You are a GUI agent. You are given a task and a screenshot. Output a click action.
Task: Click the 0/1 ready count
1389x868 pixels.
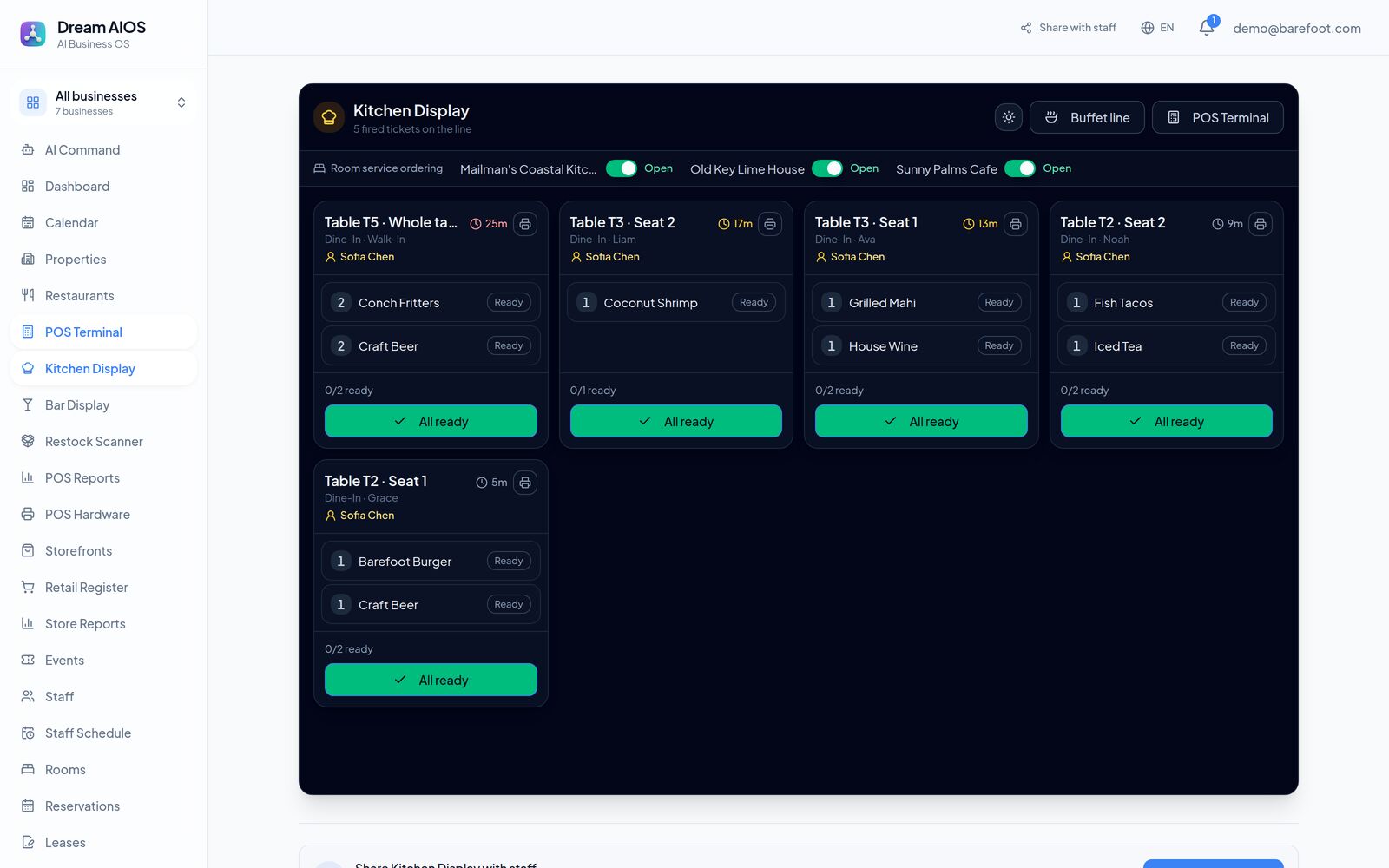(593, 391)
